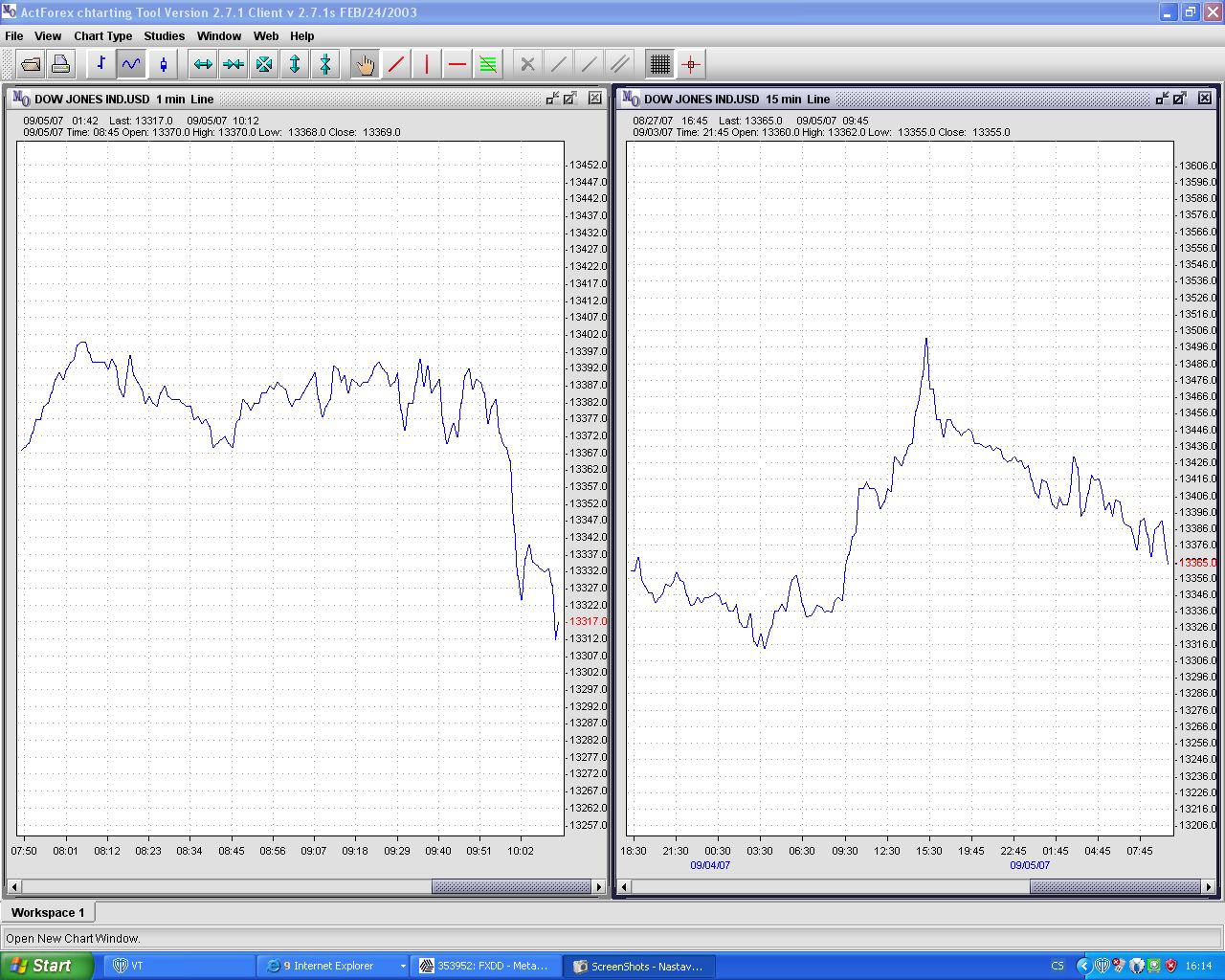Click the horizontal expand arrows icon
The height and width of the screenshot is (980, 1225).
click(203, 64)
